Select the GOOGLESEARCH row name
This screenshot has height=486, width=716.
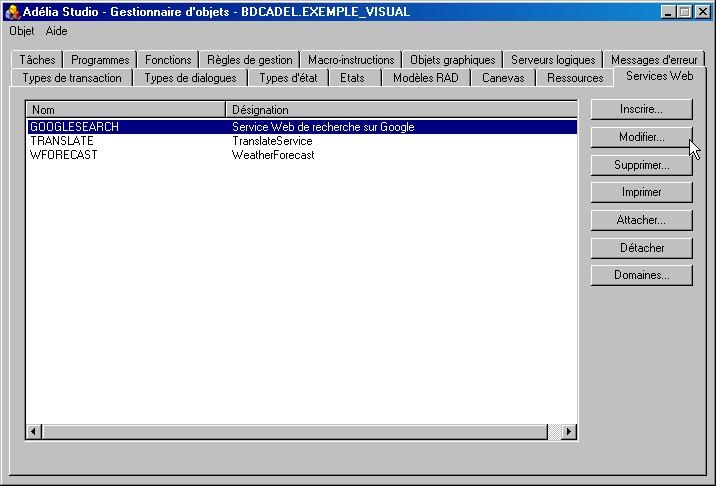pyautogui.click(x=74, y=127)
